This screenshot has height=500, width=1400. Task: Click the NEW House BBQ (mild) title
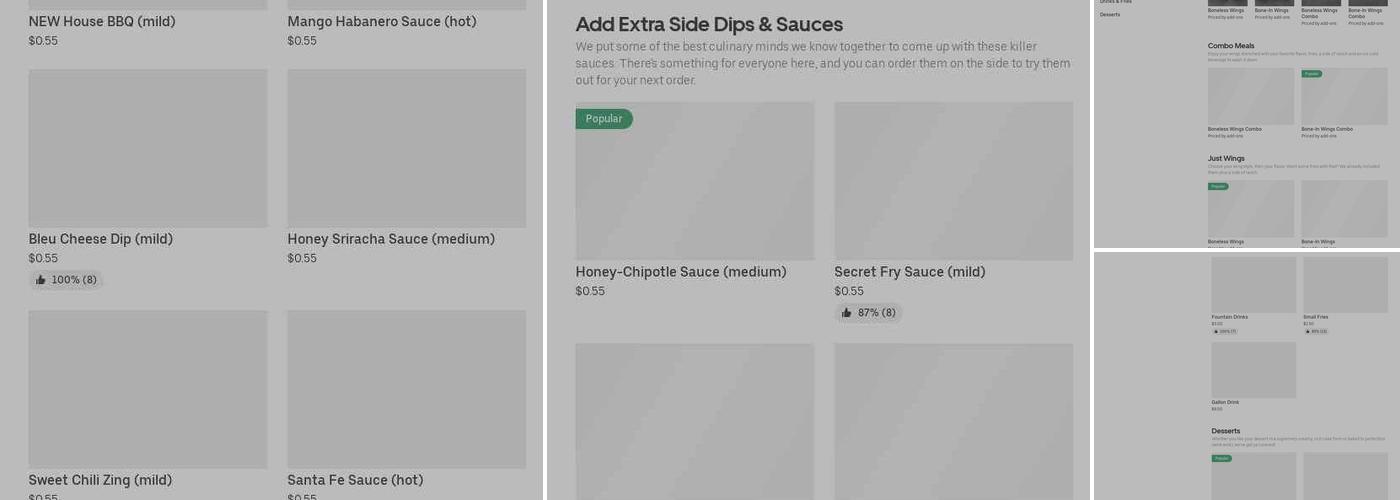[102, 21]
